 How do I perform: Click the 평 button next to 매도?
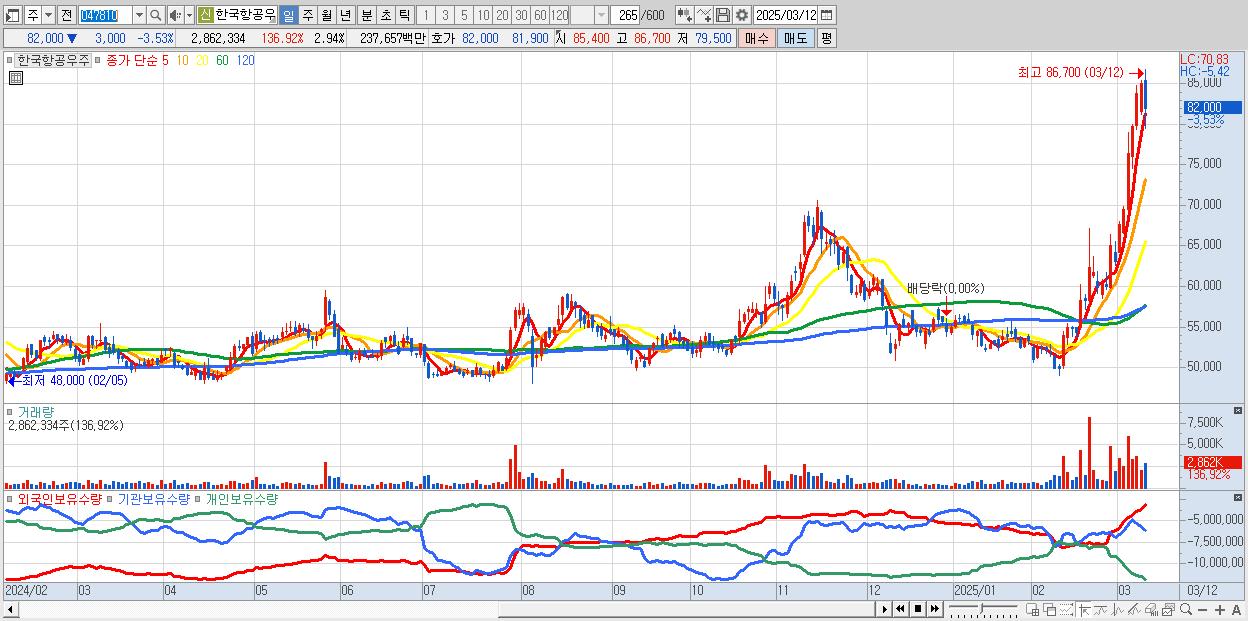(826, 38)
